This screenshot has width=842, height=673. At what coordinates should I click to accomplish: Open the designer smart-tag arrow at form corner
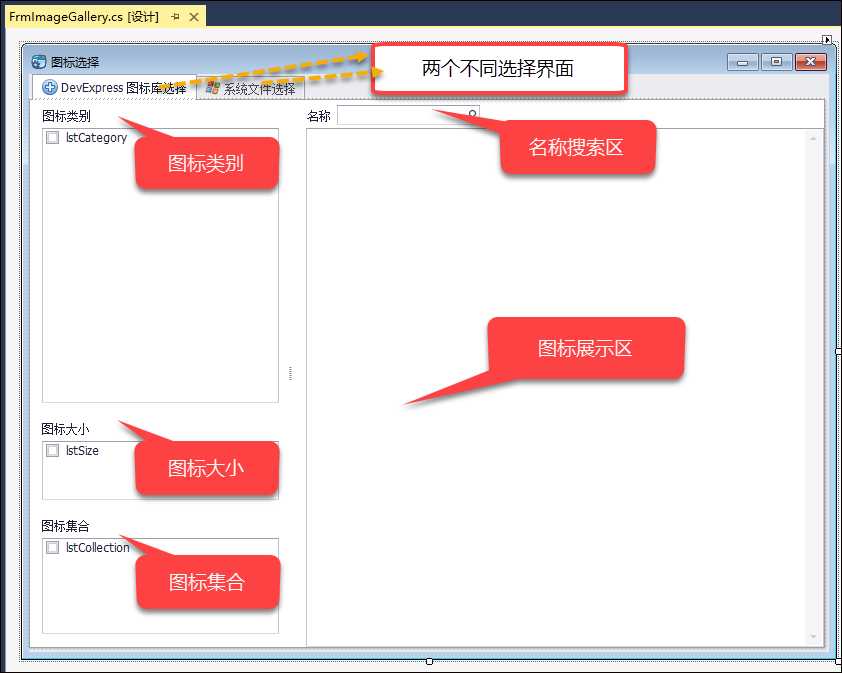[x=826, y=39]
